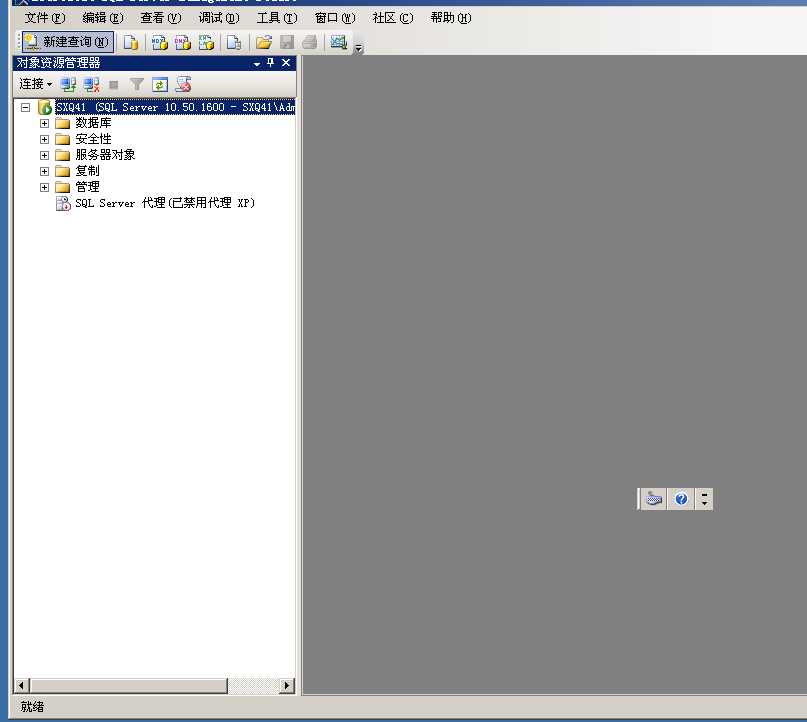Screen dimensions: 807x722
Task: Expand the 安全性 folder
Action: tap(44, 139)
